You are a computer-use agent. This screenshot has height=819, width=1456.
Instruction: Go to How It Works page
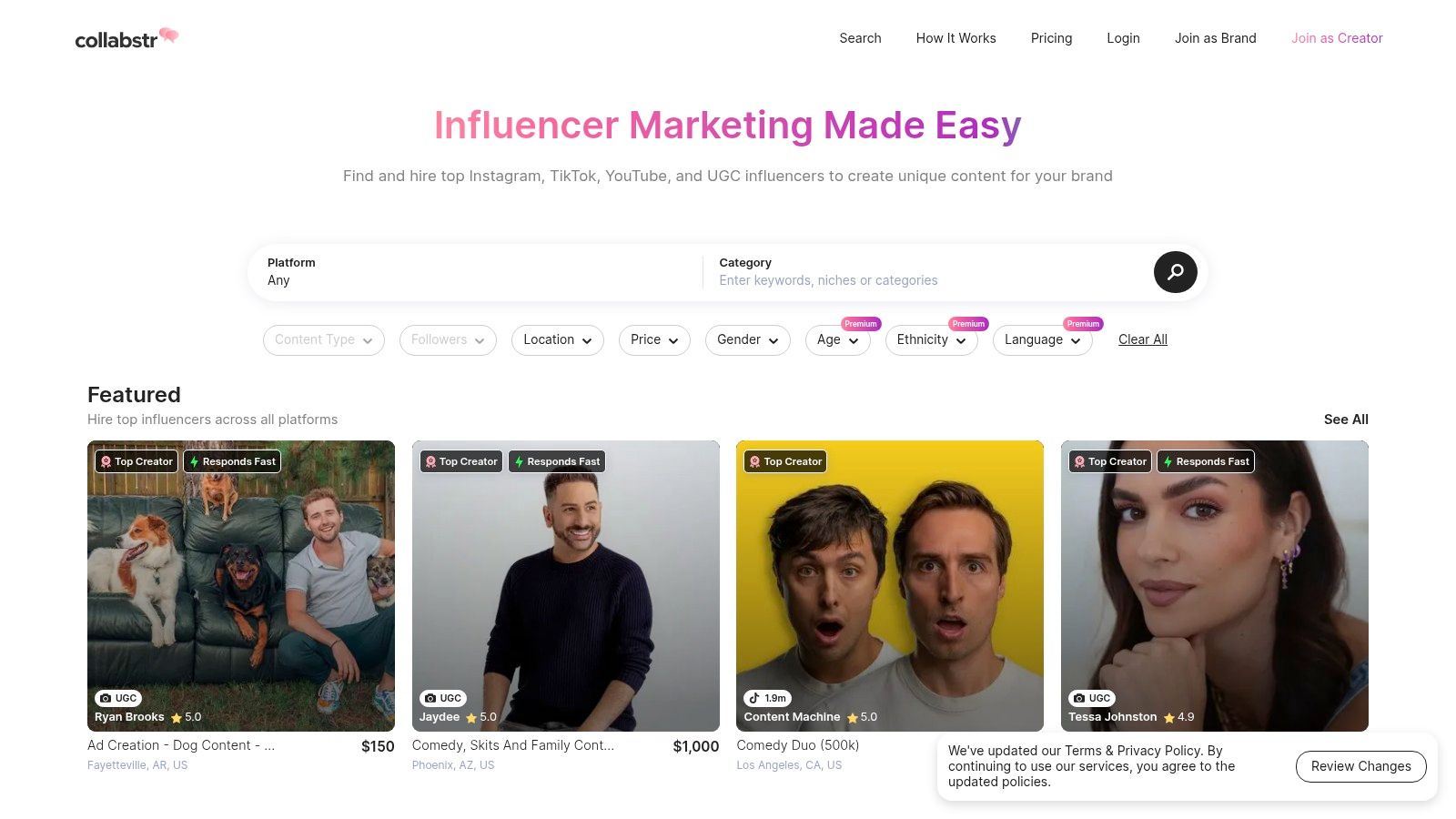955,38
